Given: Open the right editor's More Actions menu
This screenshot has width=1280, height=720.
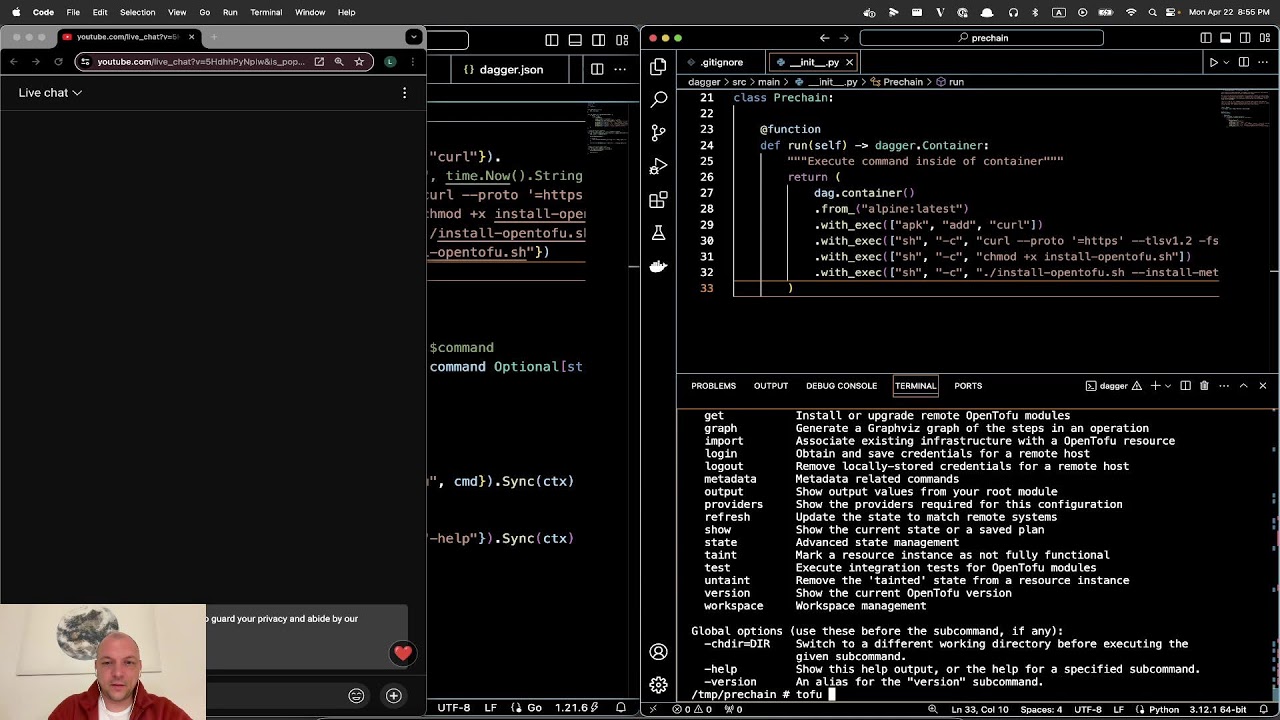Looking at the screenshot, I should 1264,62.
